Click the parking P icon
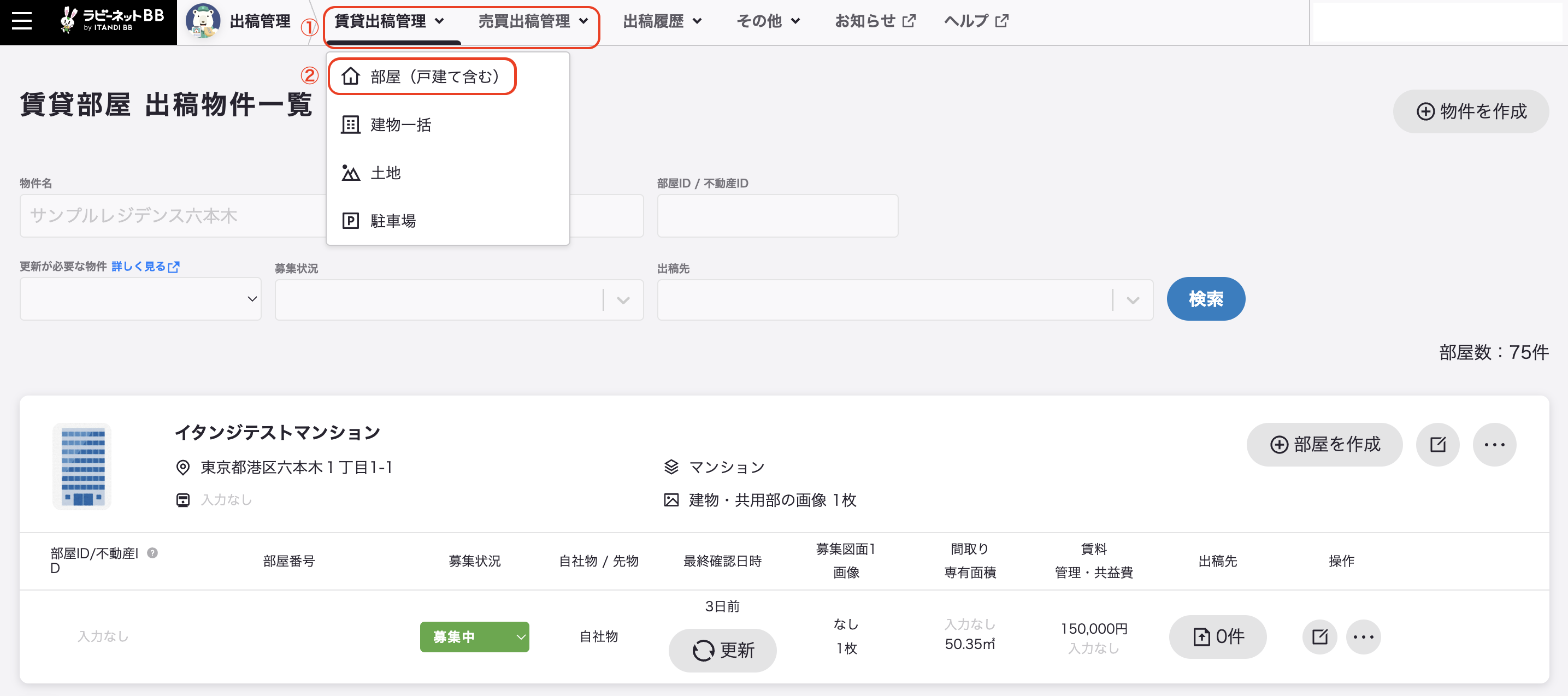The image size is (1568, 696). [351, 221]
